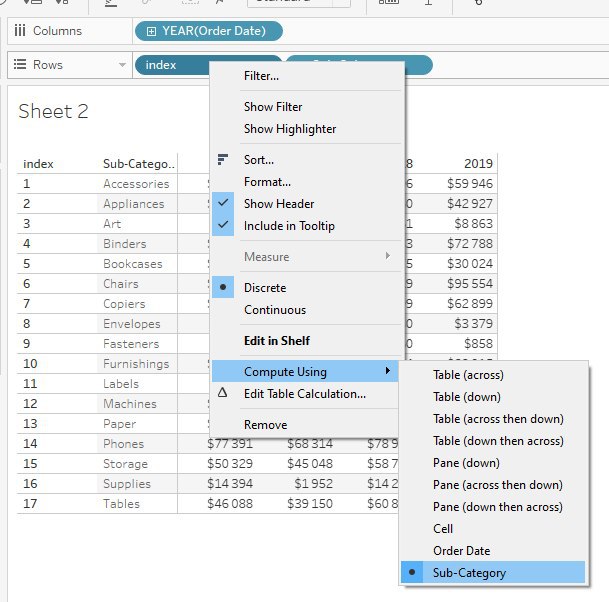Click the 2019 column header
Image resolution: width=609 pixels, height=602 pixels.
tap(478, 164)
